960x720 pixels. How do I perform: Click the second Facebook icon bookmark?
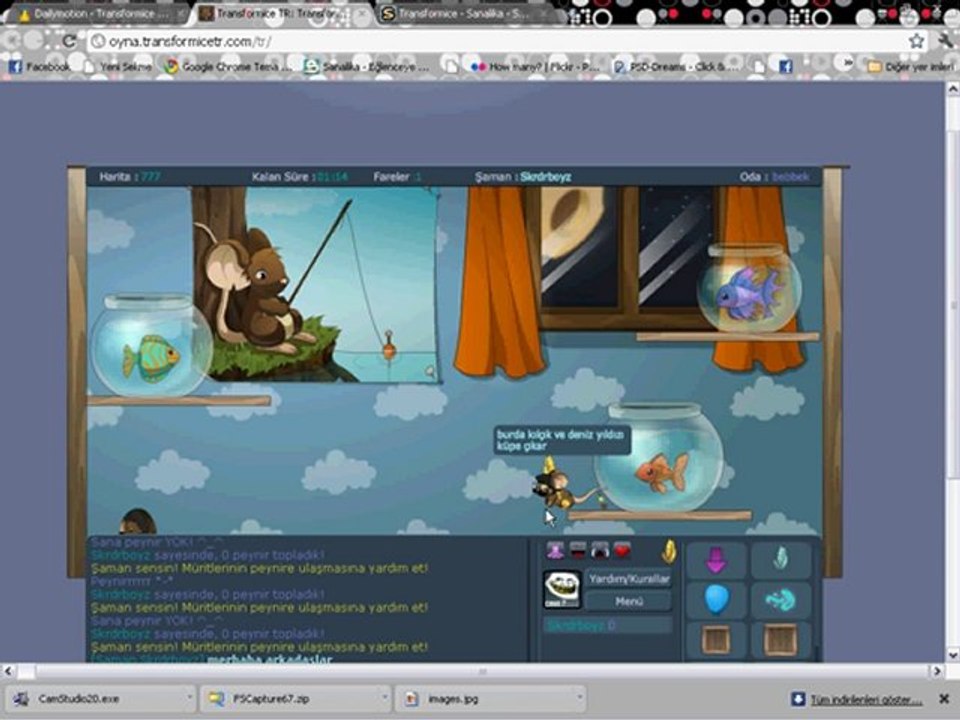(786, 66)
